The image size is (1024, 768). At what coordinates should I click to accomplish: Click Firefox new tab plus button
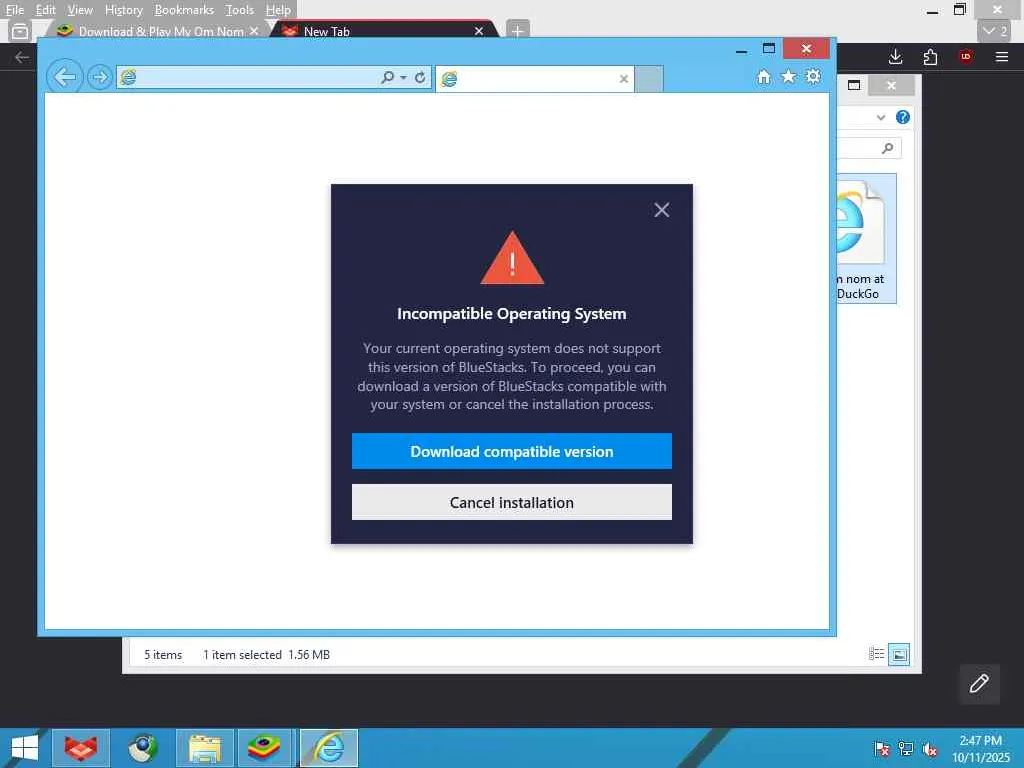pyautogui.click(x=517, y=30)
